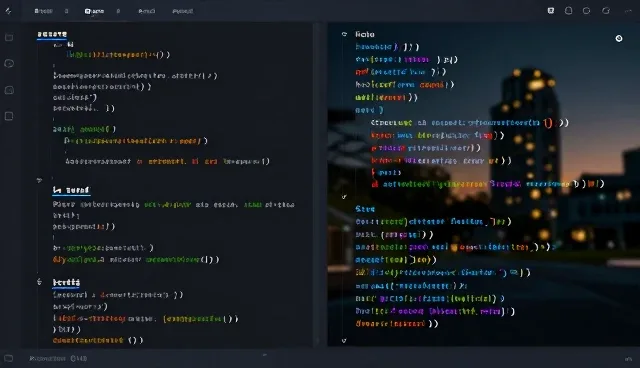Click the square icon lowest in the left sidebar

point(9,116)
